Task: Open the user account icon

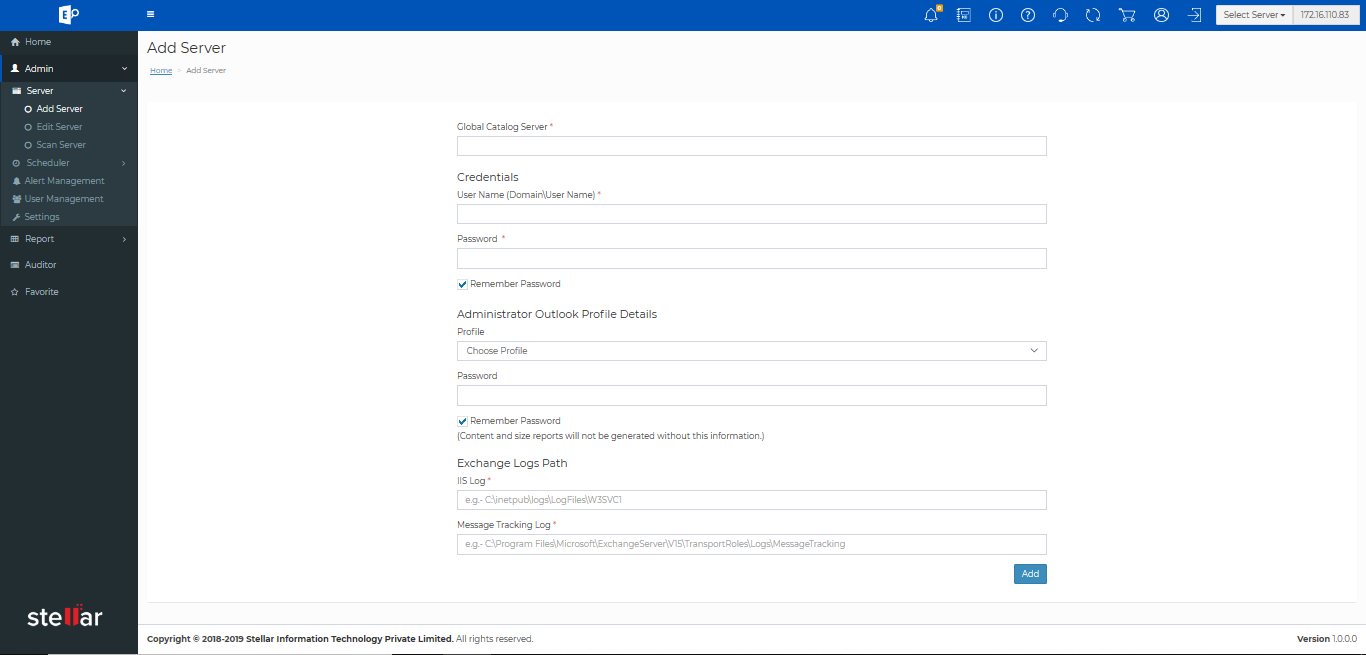Action: 1161,15
